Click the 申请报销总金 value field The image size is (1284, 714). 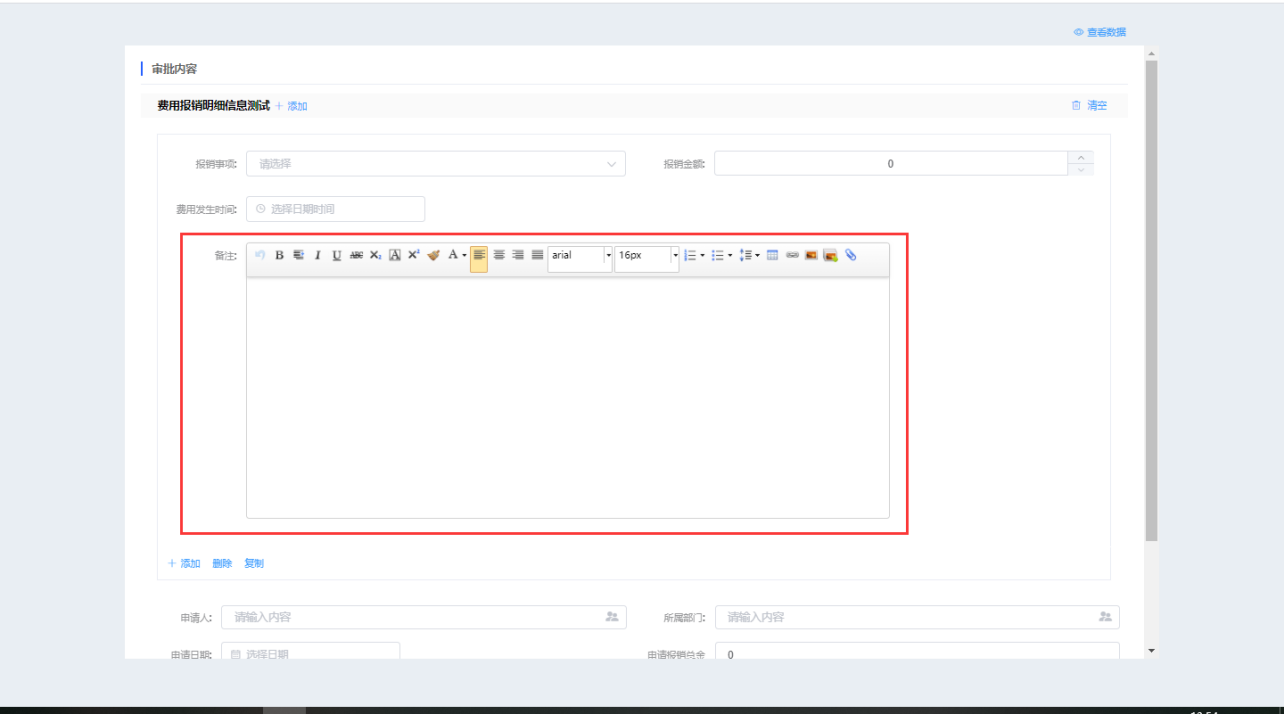coord(917,652)
